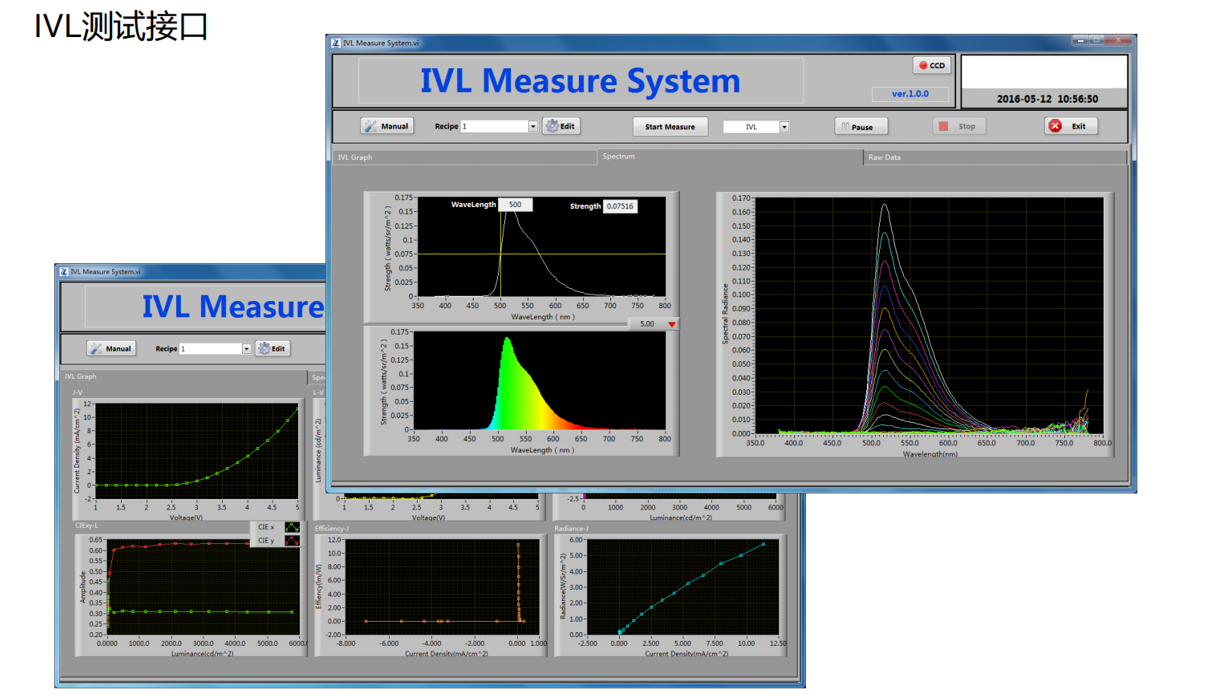This screenshot has height=698, width=1232.
Task: Open the 5.00 red arrow dropdown
Action: [x=672, y=324]
